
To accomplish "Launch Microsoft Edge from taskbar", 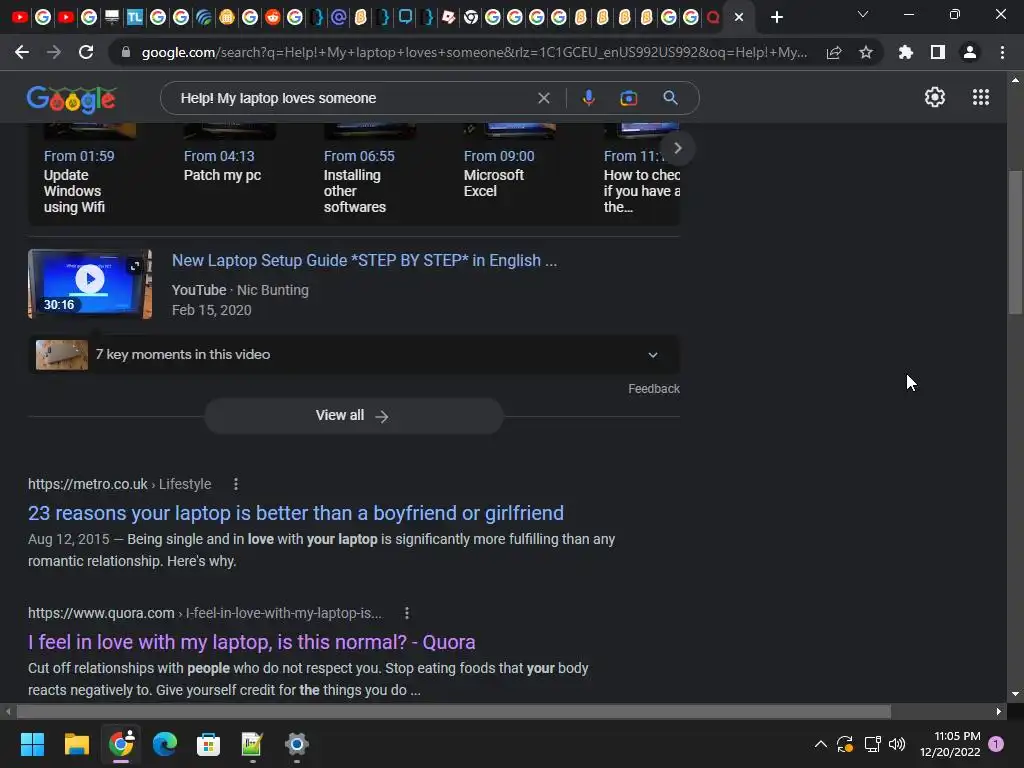I will point(165,744).
